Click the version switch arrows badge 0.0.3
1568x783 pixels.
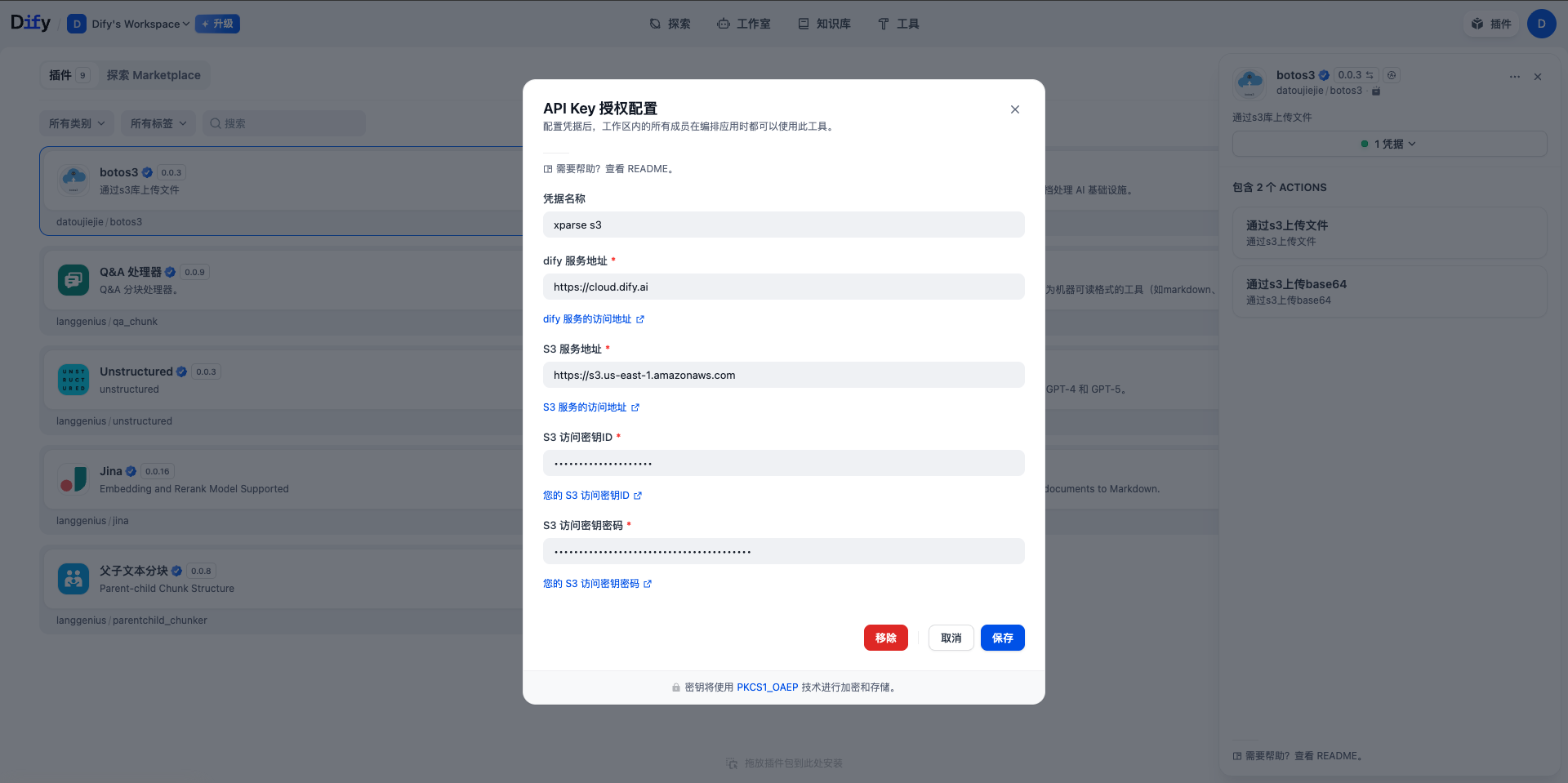(x=1353, y=74)
